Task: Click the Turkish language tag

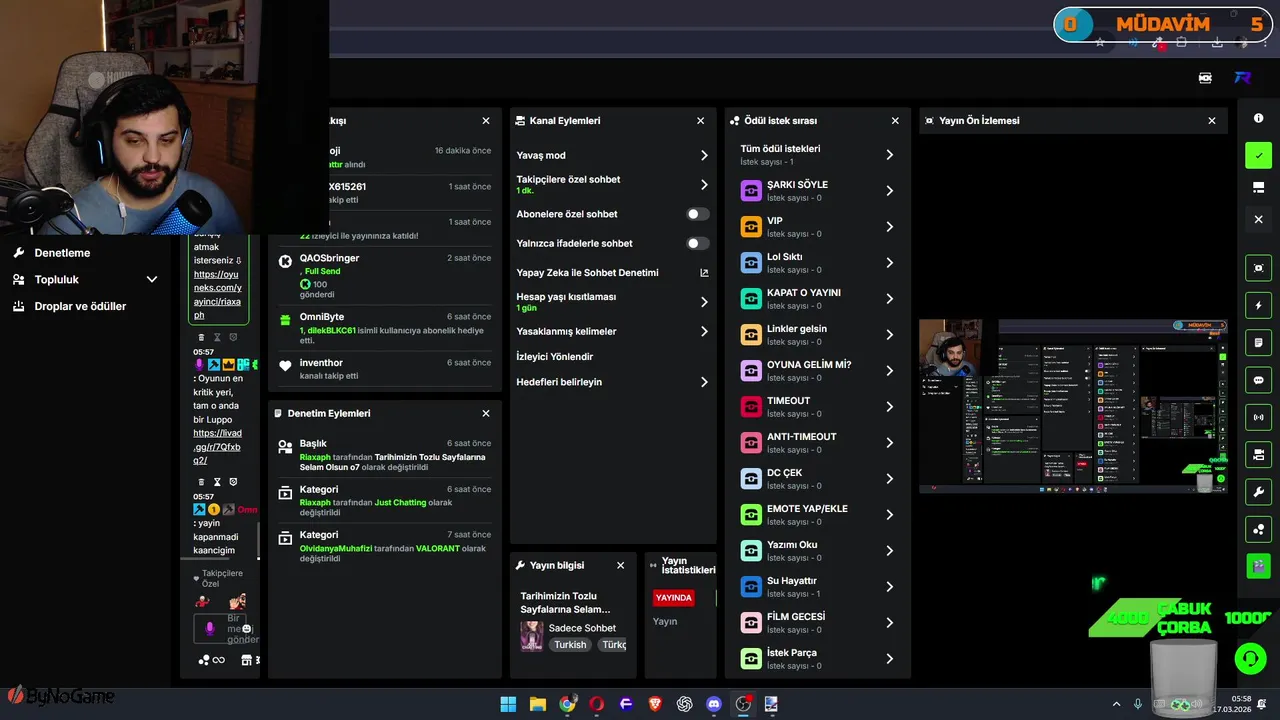Action: coord(570,645)
